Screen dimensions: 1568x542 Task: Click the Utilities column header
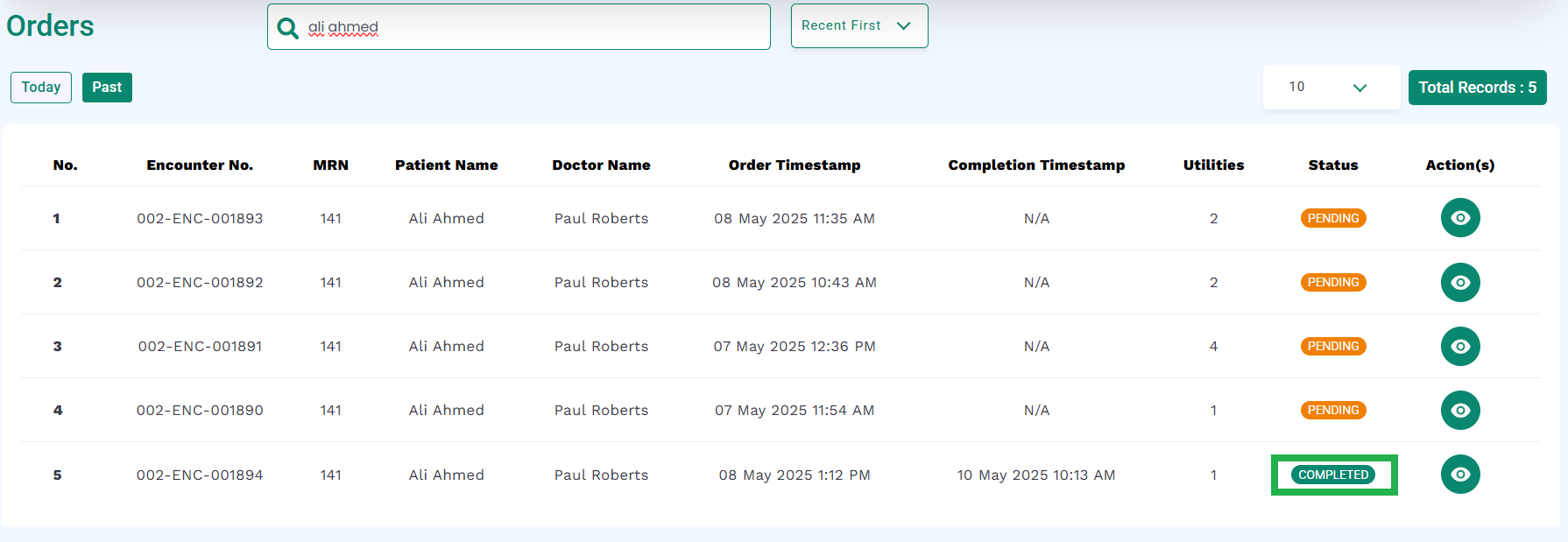click(x=1213, y=165)
